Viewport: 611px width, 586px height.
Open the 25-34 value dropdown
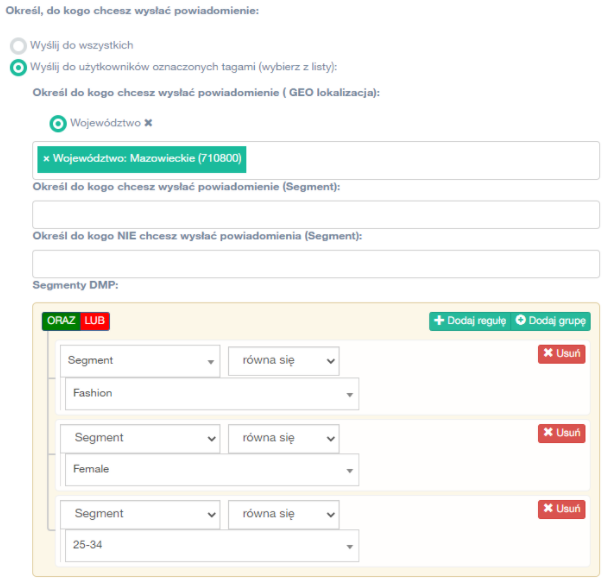point(212,545)
